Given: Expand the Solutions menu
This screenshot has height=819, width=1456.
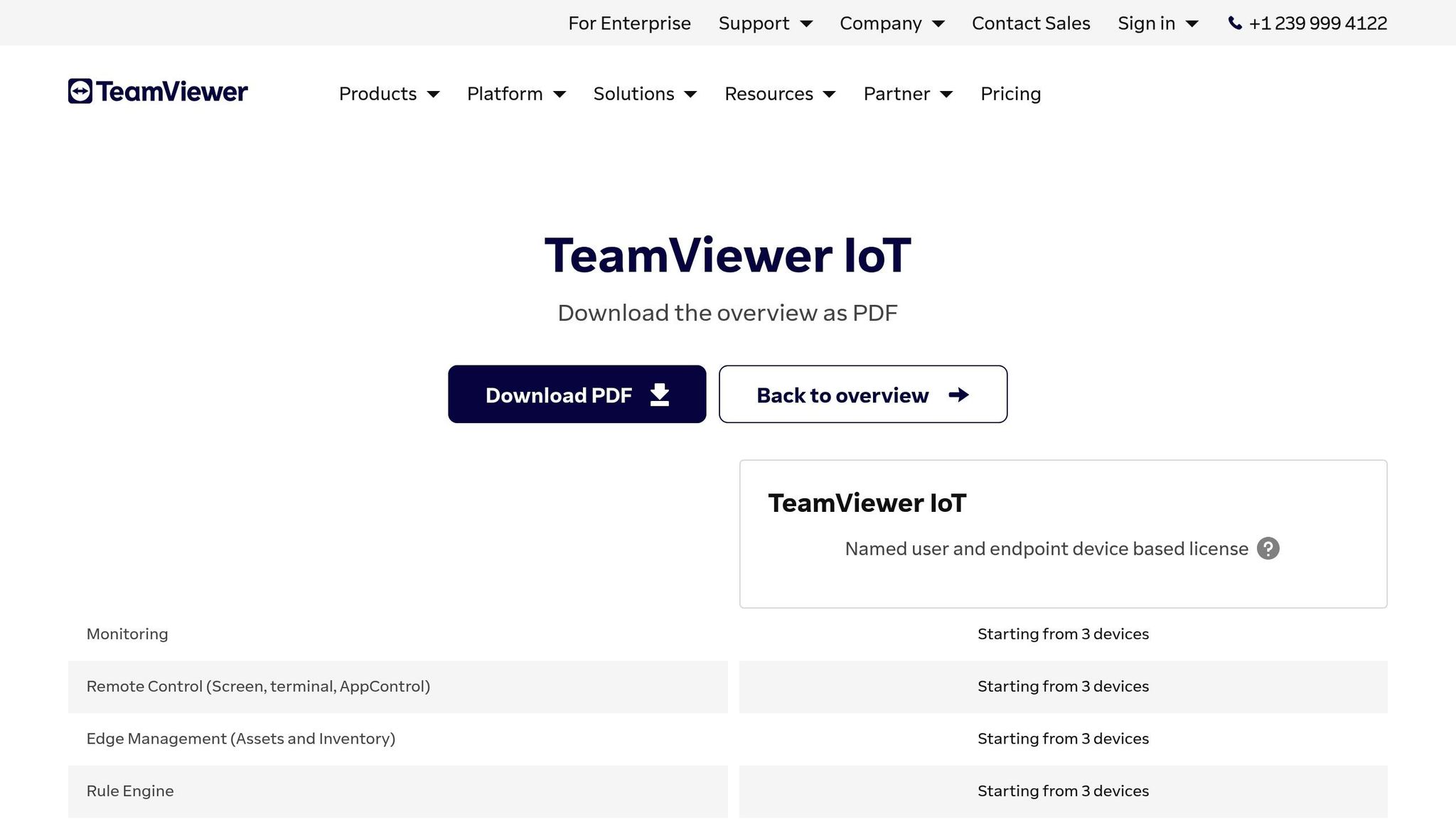Looking at the screenshot, I should [x=645, y=94].
